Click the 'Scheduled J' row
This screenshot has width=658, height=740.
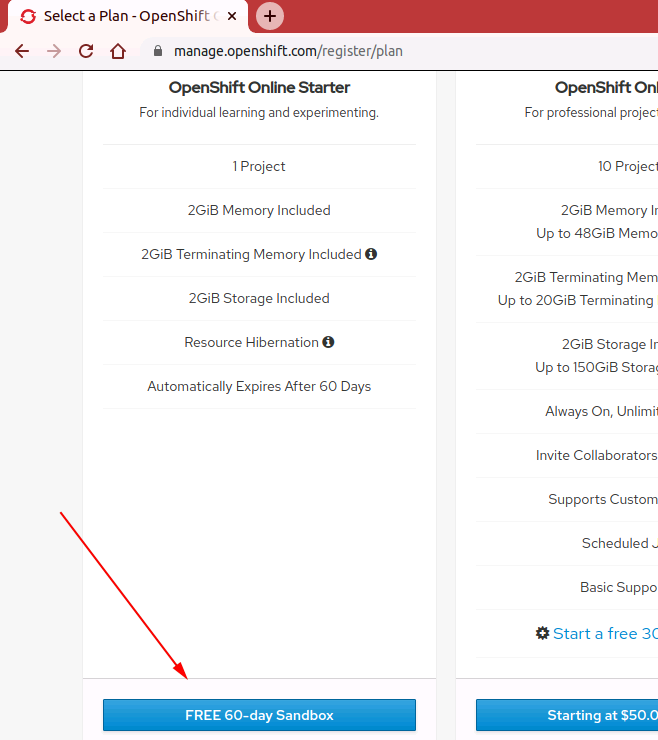pos(567,543)
